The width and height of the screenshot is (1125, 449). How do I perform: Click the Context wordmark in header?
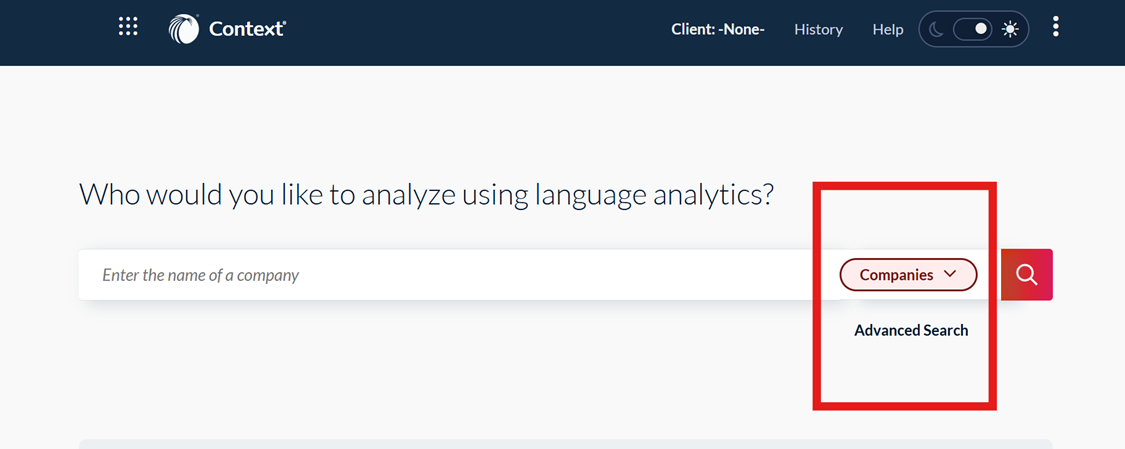[247, 29]
